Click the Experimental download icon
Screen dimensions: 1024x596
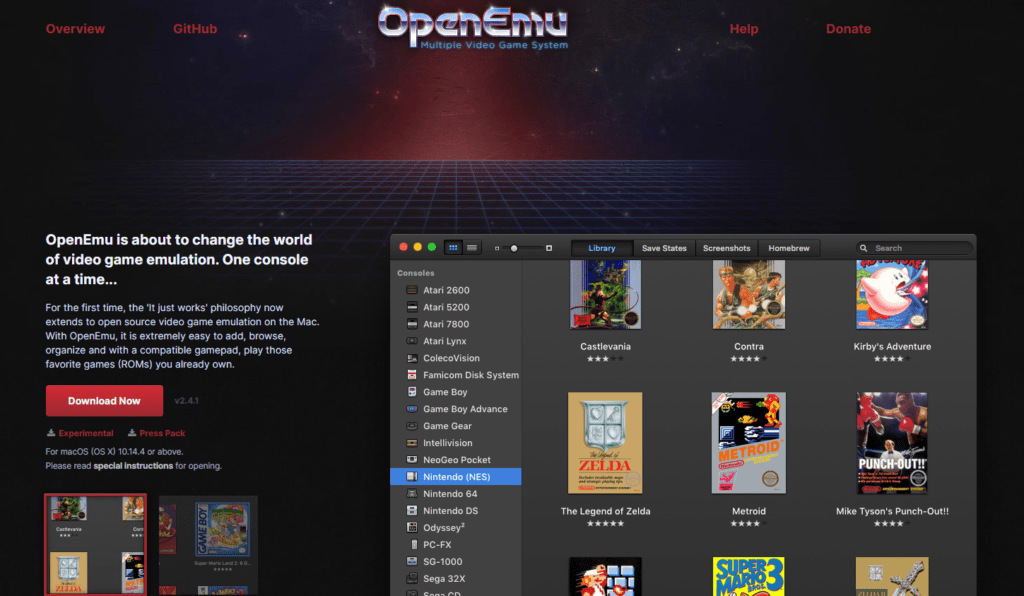(x=51, y=433)
